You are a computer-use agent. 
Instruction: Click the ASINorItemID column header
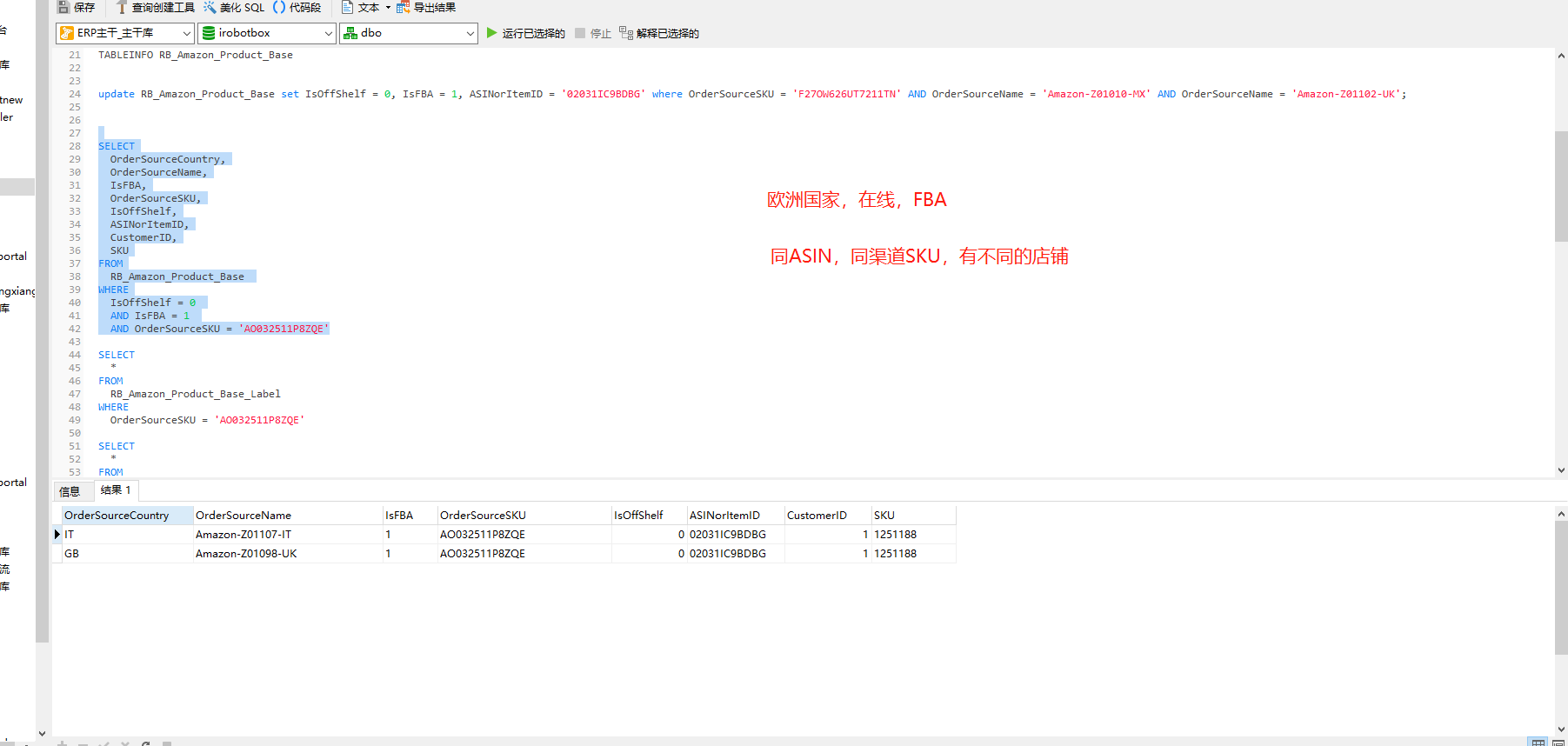pyautogui.click(x=736, y=516)
